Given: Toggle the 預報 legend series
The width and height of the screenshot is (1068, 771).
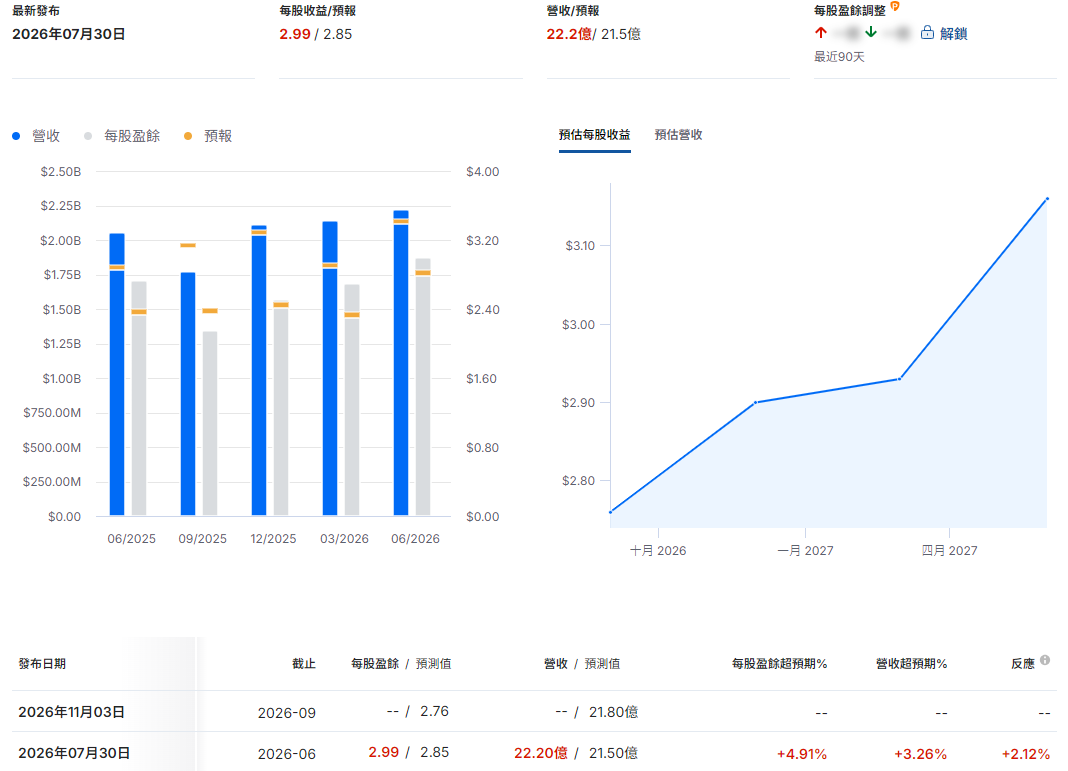Looking at the screenshot, I should pyautogui.click(x=208, y=136).
